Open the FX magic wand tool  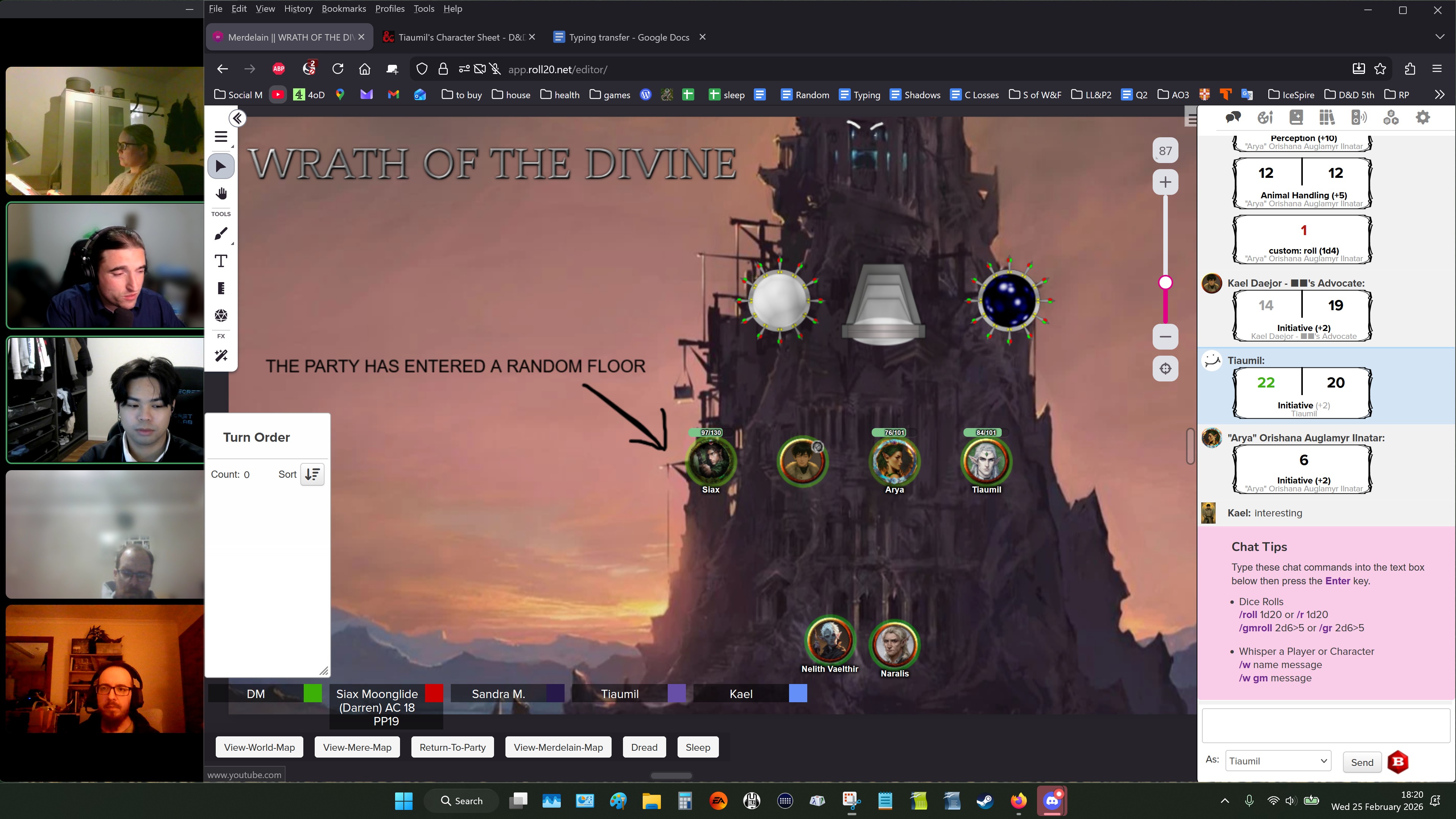221,356
